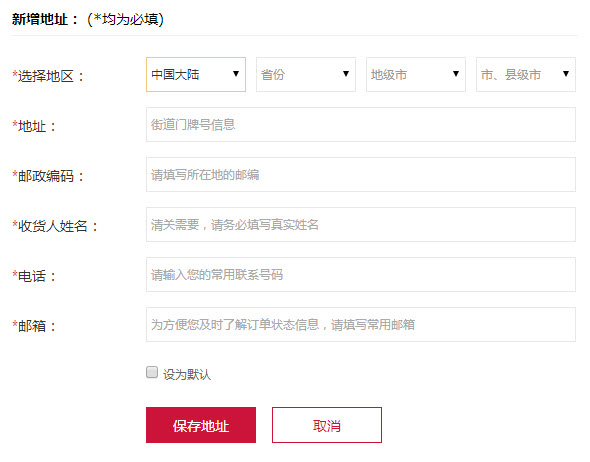The image size is (590, 462).
Task: Click the arrow icon on 地级市 selector
Action: 456,74
